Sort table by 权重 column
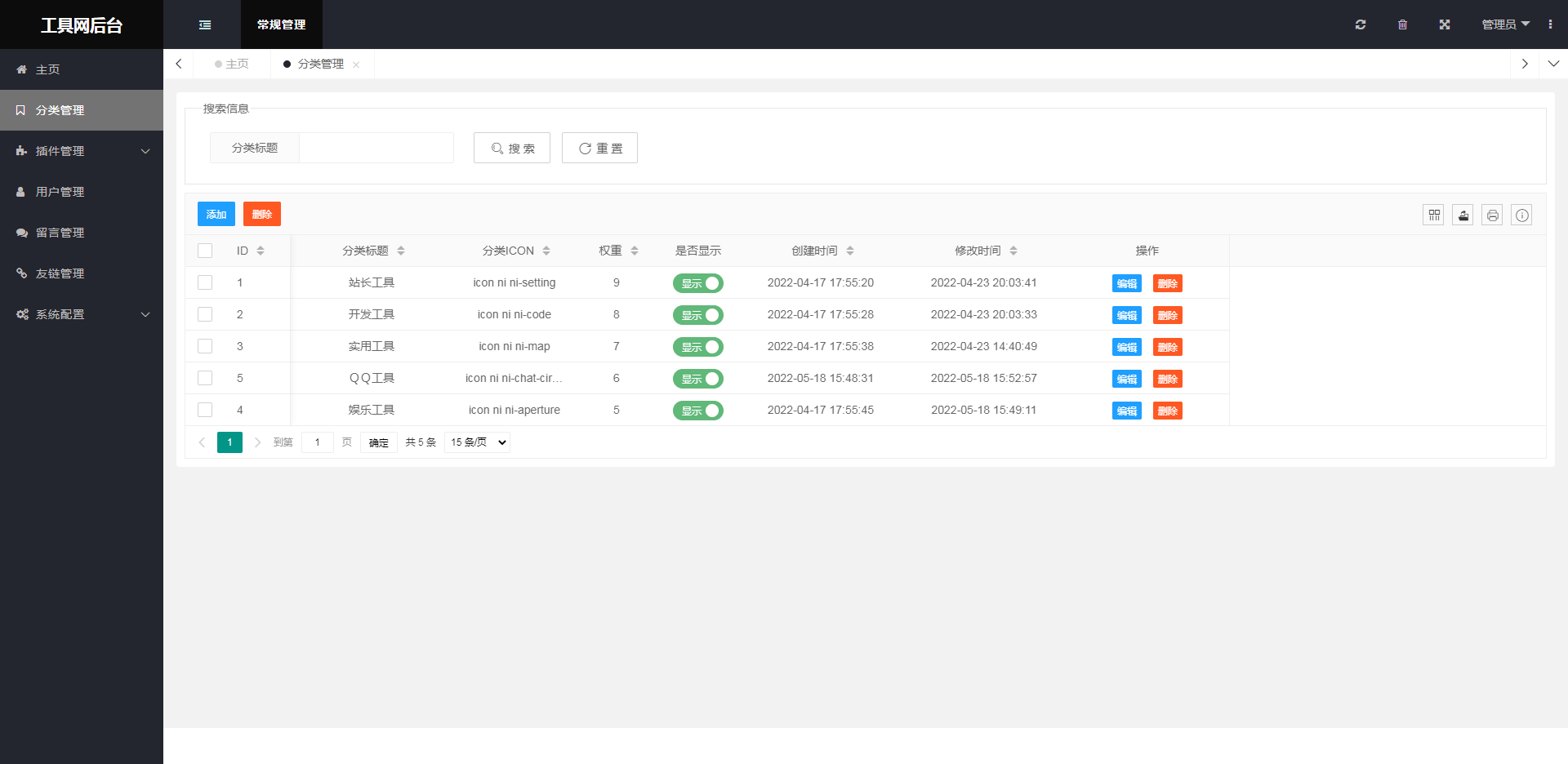Screen dimensions: 1568x764 (635, 251)
